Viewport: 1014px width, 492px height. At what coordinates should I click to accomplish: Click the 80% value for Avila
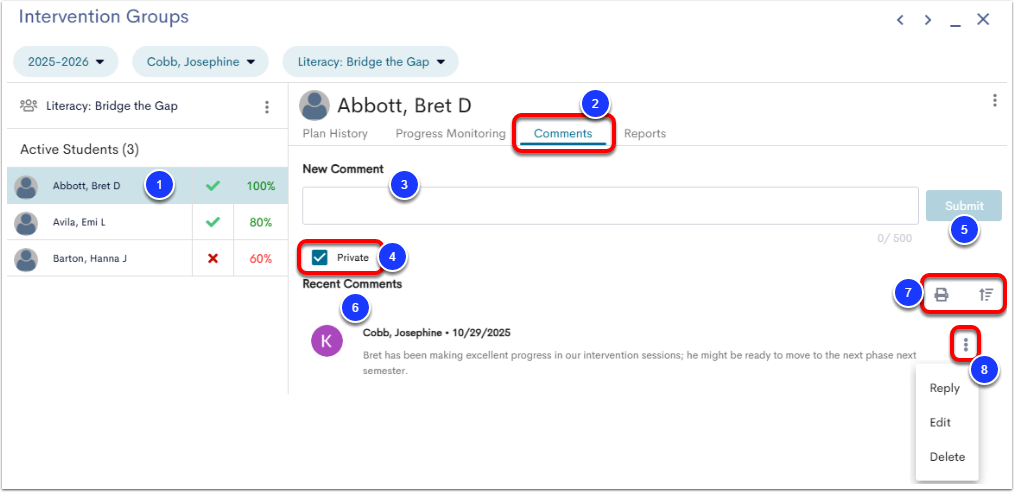click(x=261, y=222)
